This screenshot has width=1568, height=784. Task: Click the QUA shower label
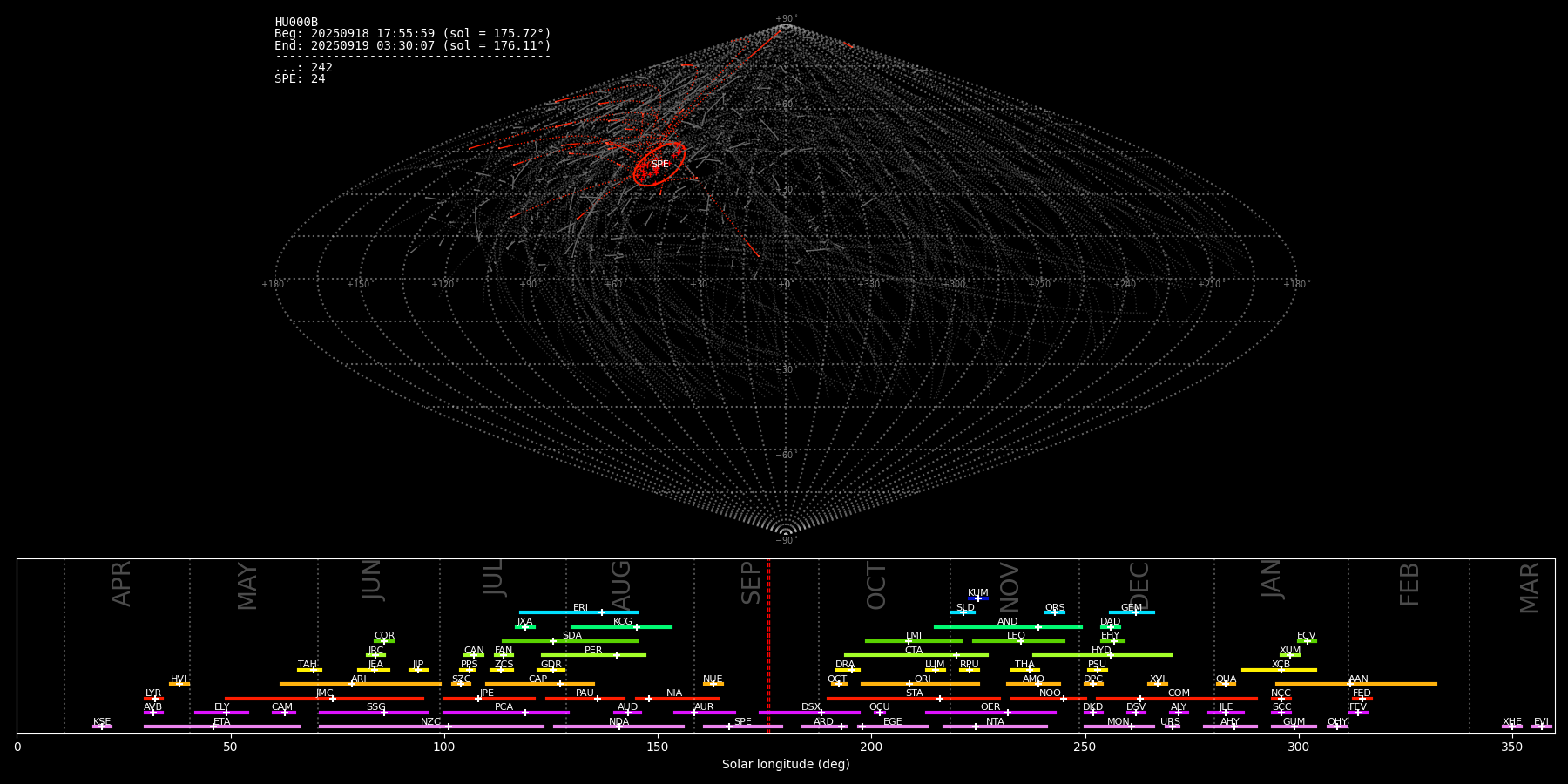[1226, 679]
